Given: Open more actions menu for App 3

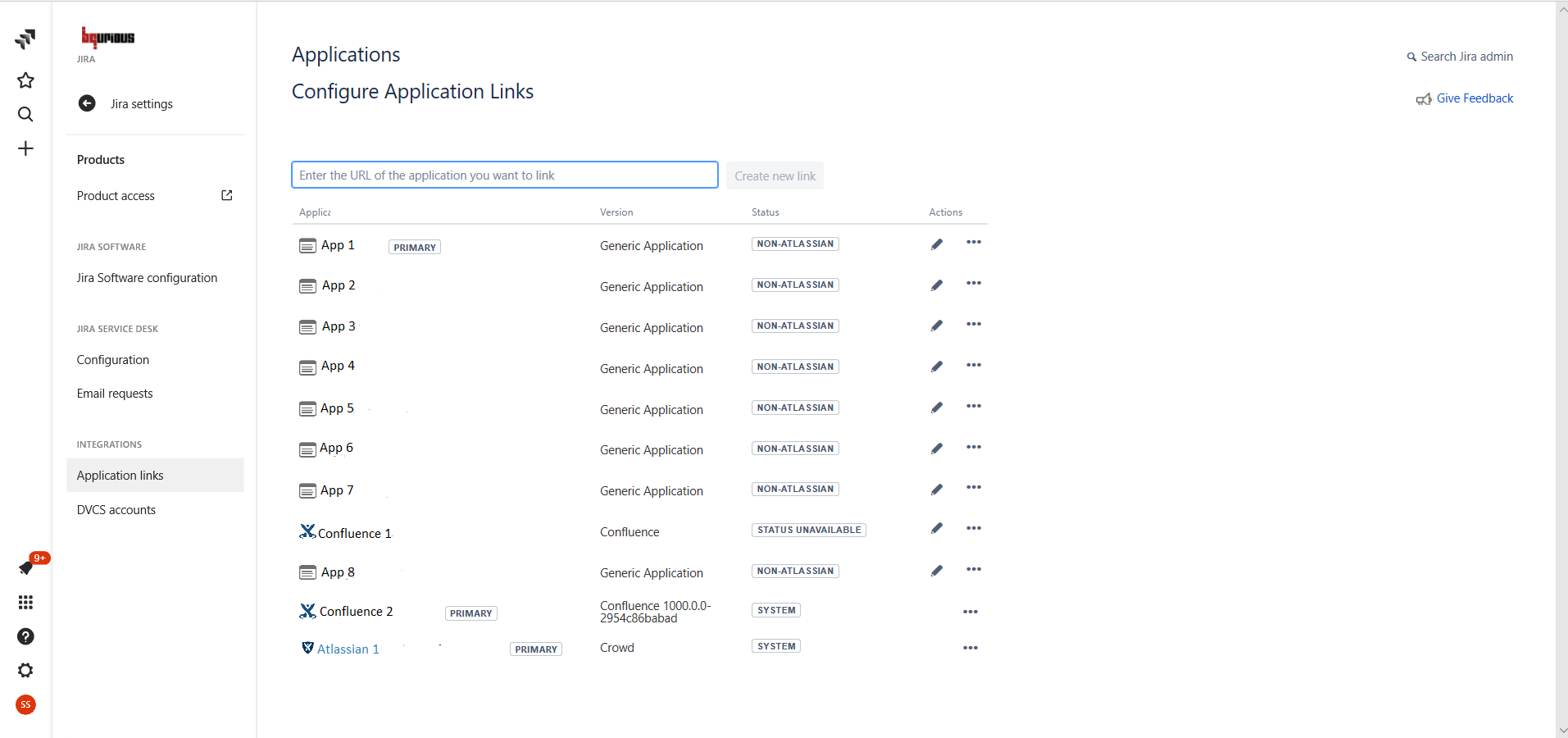Looking at the screenshot, I should pyautogui.click(x=974, y=324).
